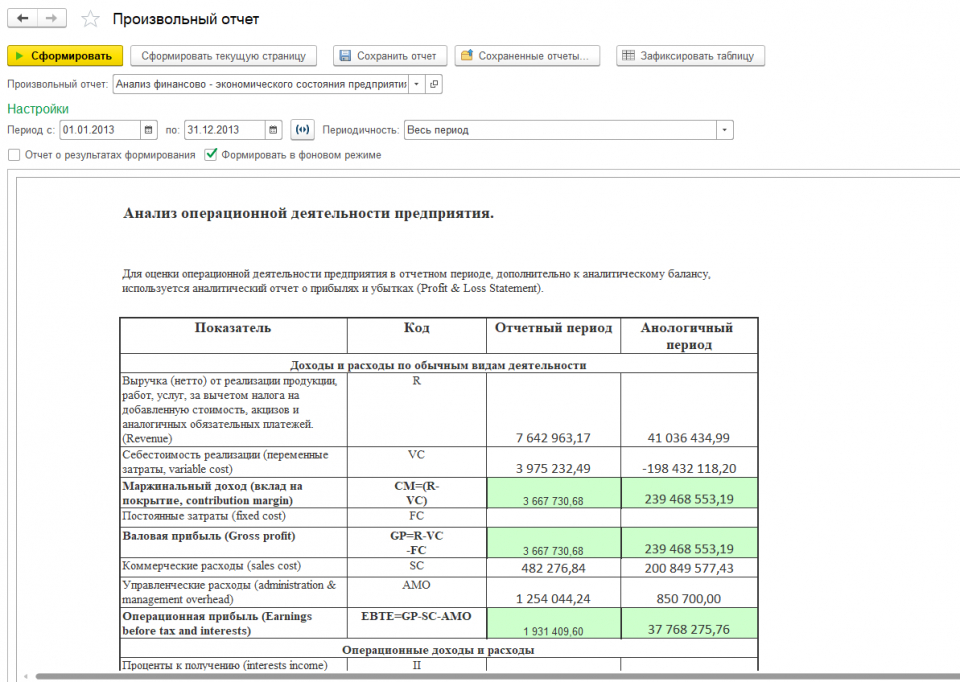Select the Показатель column header

233,335
